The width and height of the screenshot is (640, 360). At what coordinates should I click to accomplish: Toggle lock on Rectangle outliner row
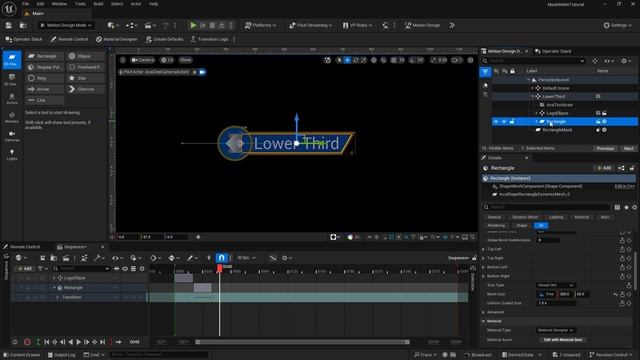(x=512, y=122)
